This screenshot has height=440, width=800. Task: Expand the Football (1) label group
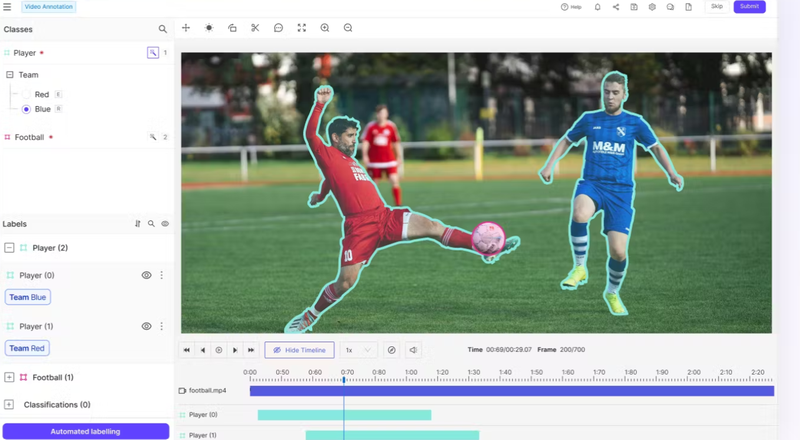9,378
